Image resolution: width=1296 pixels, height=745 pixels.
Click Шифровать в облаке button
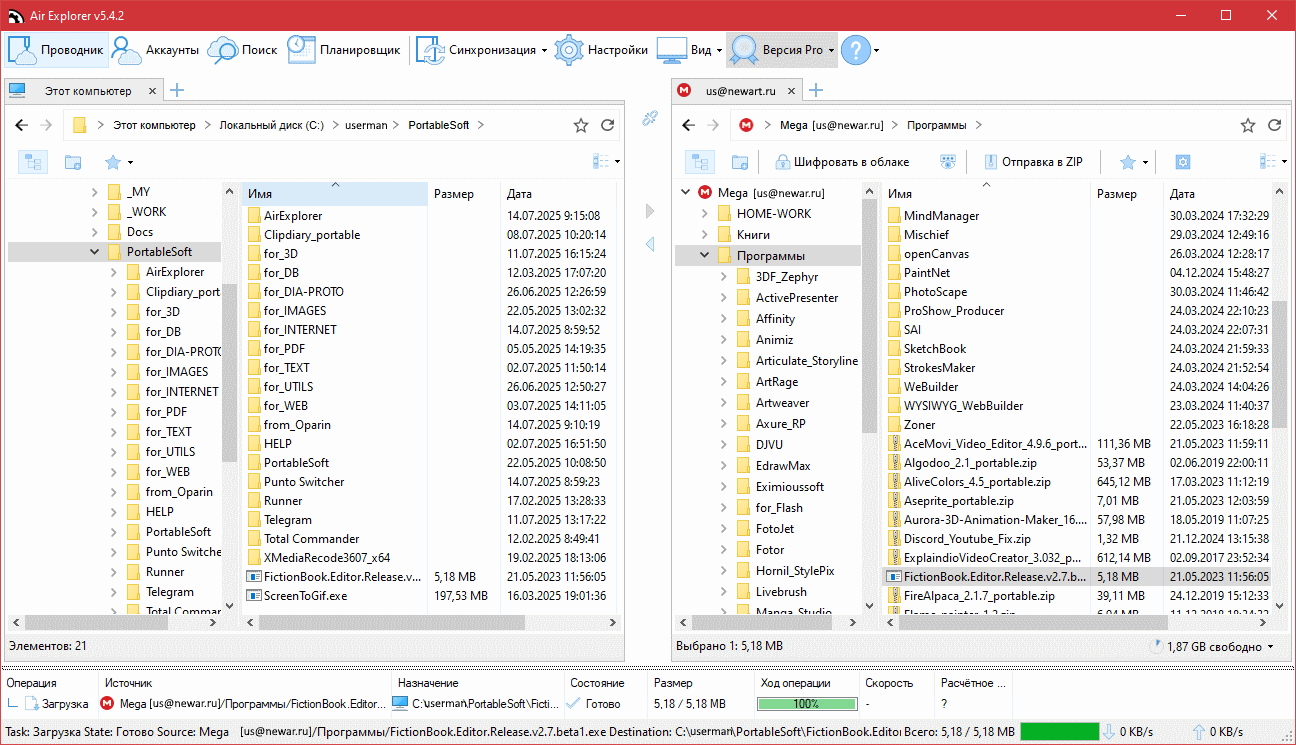tap(841, 162)
